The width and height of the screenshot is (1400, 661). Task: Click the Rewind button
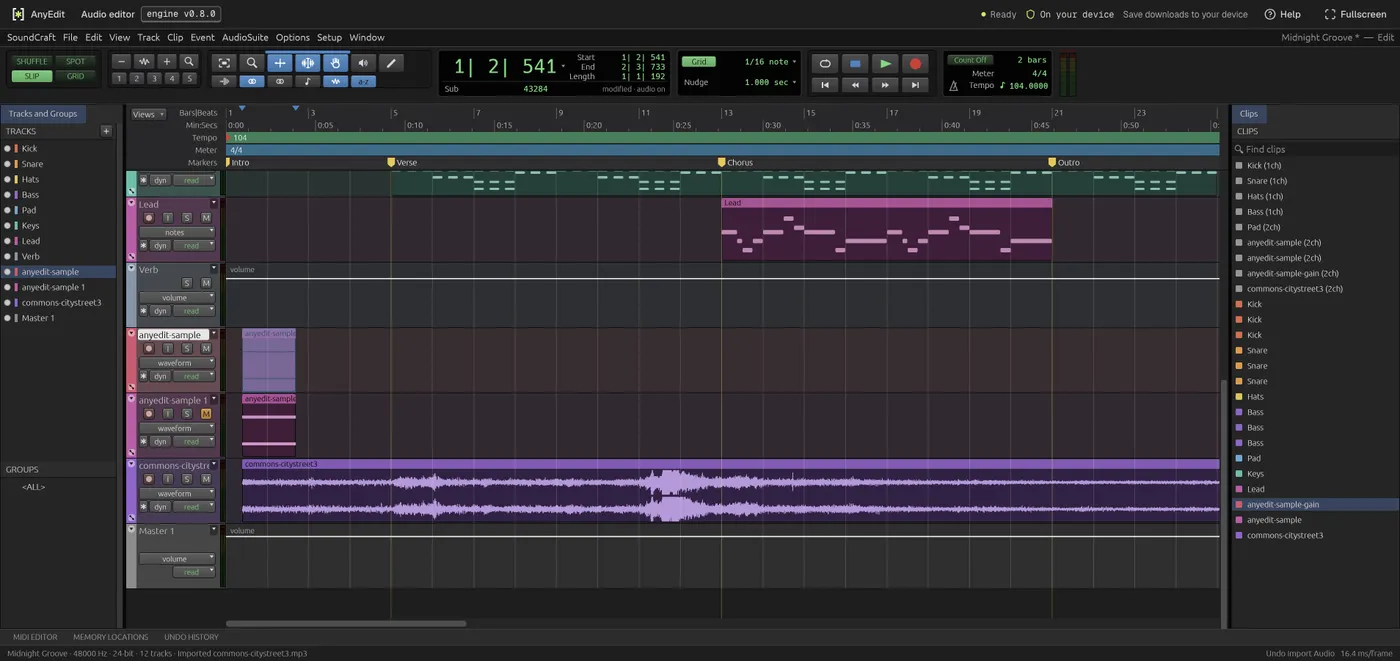tap(855, 85)
